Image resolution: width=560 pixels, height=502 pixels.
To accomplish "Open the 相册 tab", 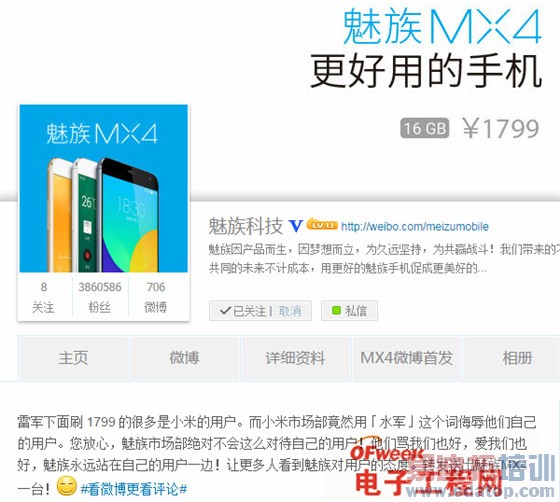I will (517, 358).
